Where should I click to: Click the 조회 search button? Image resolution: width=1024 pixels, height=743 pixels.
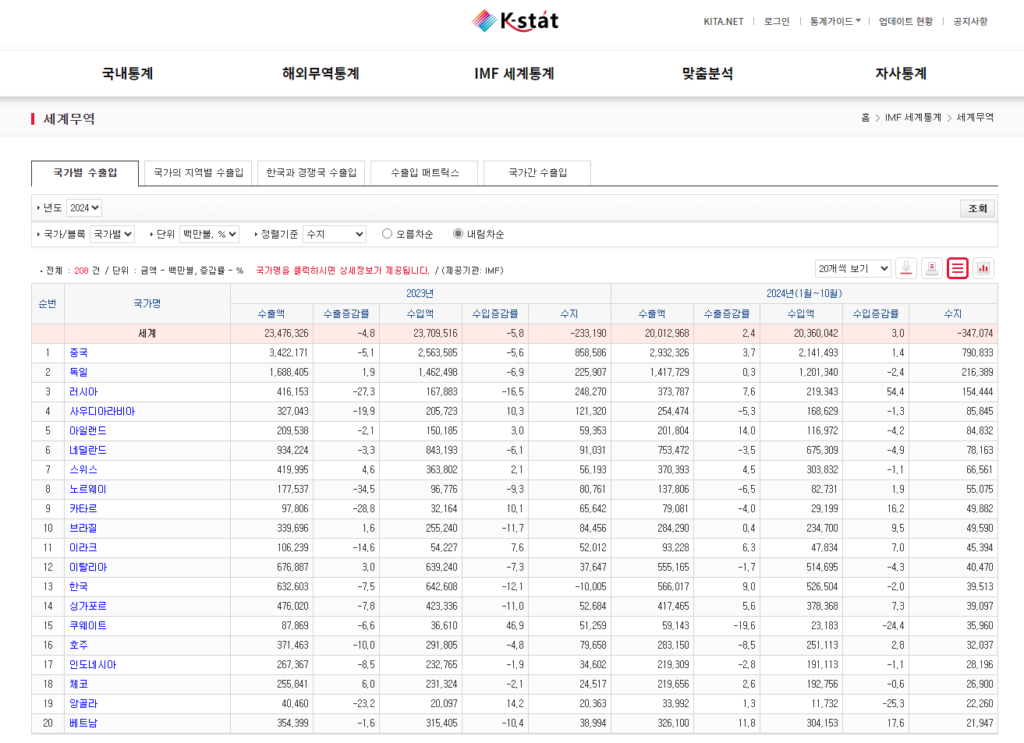click(x=978, y=208)
